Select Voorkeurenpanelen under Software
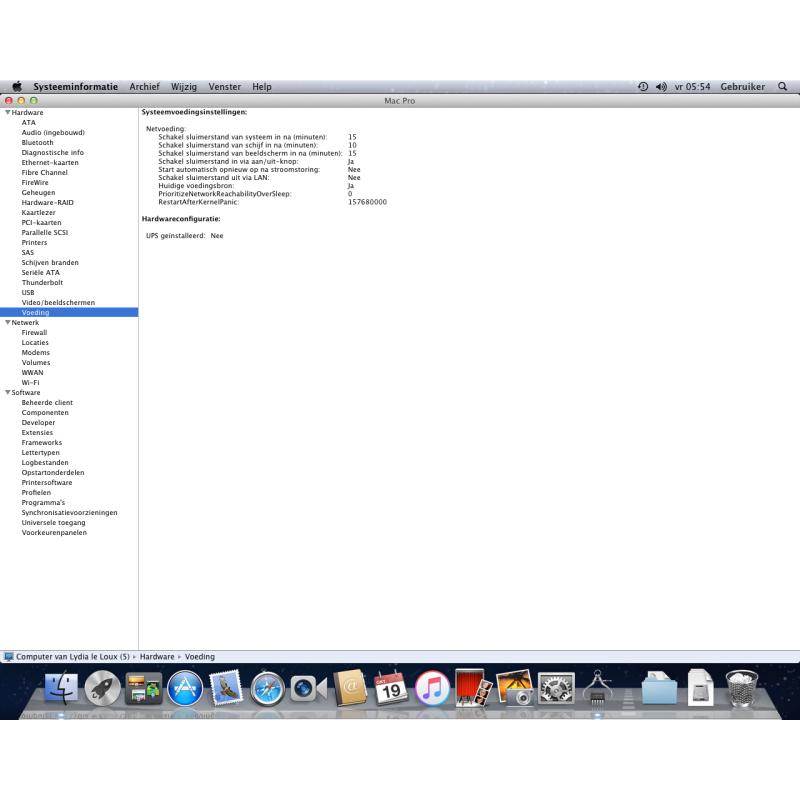The height and width of the screenshot is (800, 800). (54, 533)
